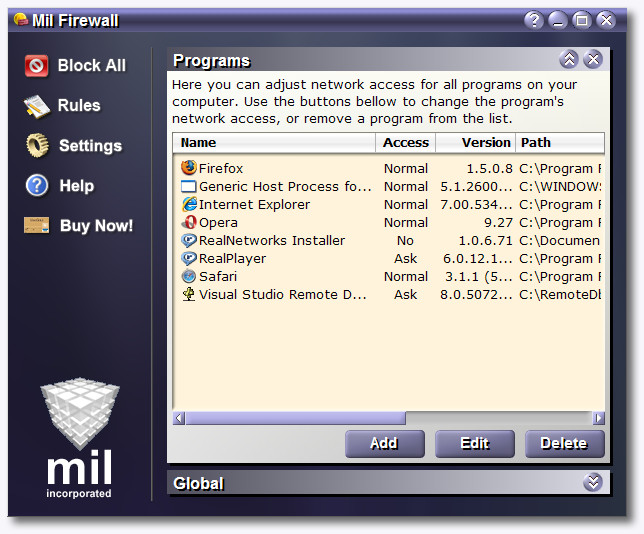Click the Safari compass icon

pyautogui.click(x=189, y=276)
